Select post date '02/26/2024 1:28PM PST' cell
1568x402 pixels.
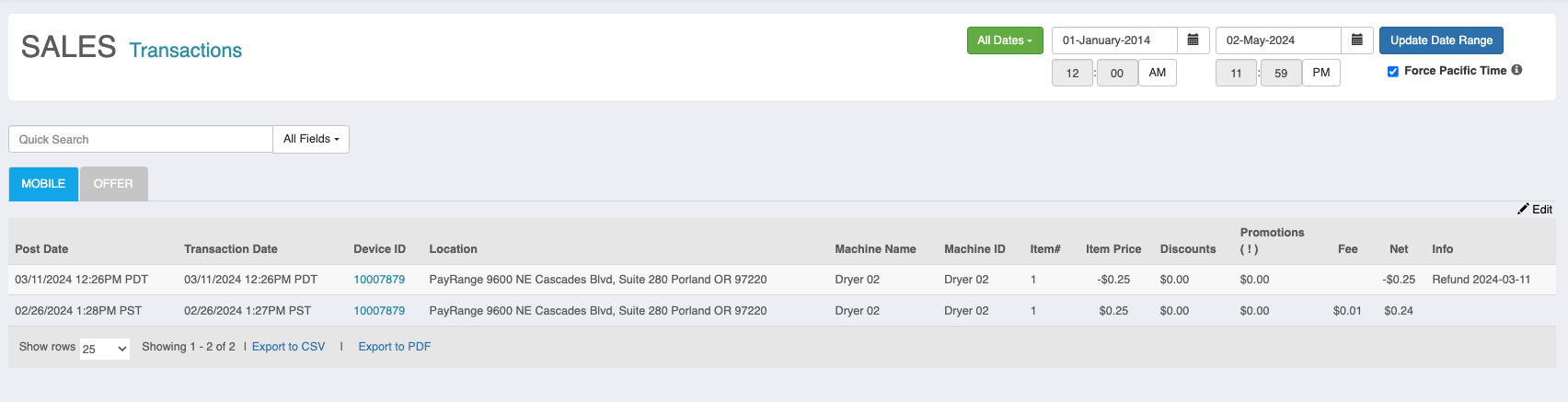[78, 311]
